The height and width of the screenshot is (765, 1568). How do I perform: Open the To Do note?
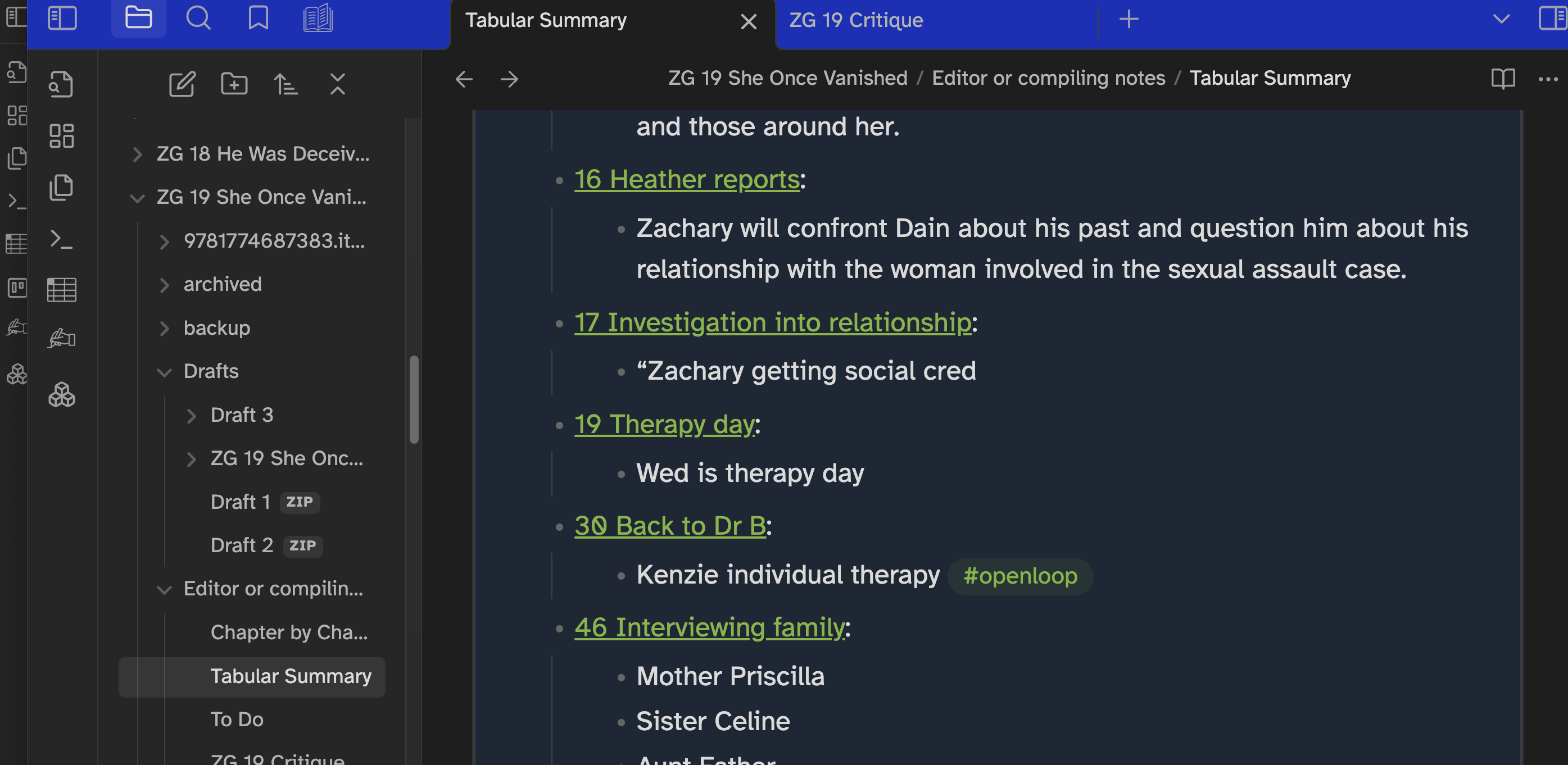click(x=237, y=720)
